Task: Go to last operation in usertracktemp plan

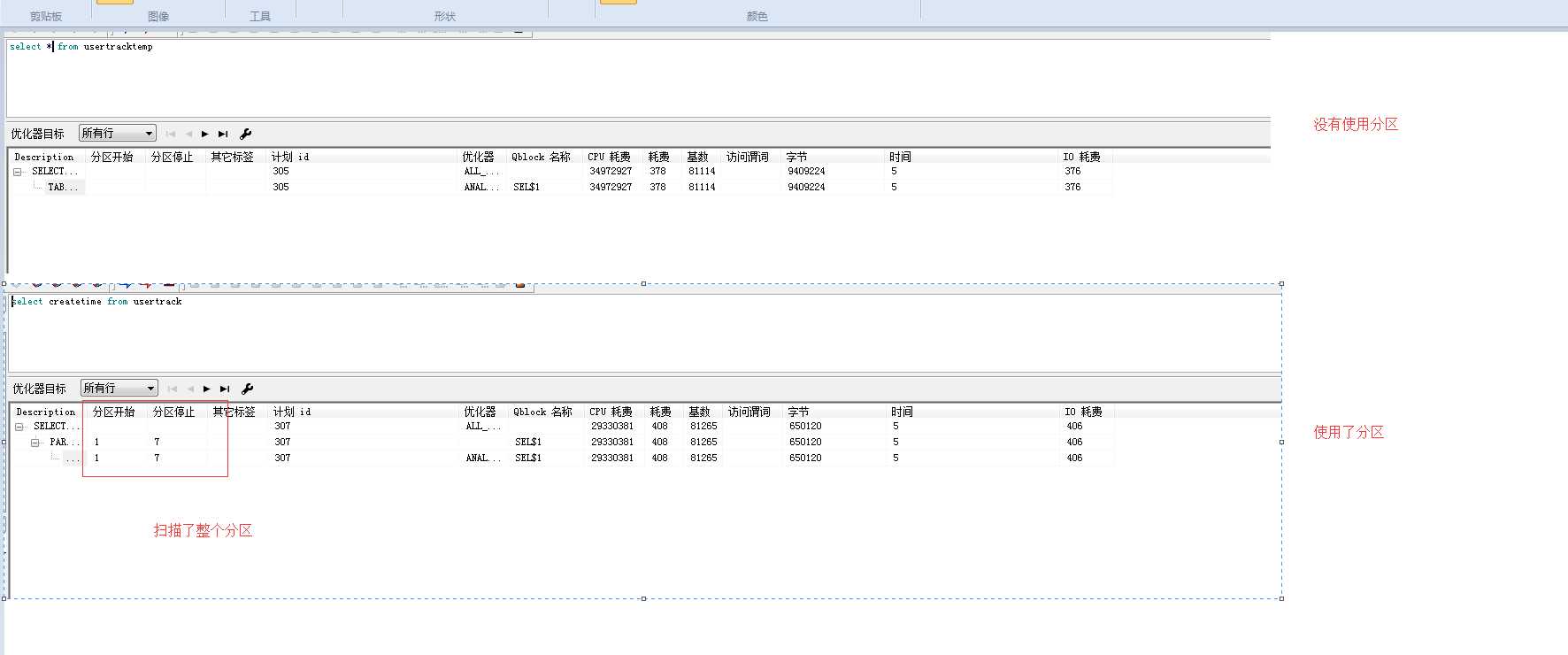Action: [223, 134]
